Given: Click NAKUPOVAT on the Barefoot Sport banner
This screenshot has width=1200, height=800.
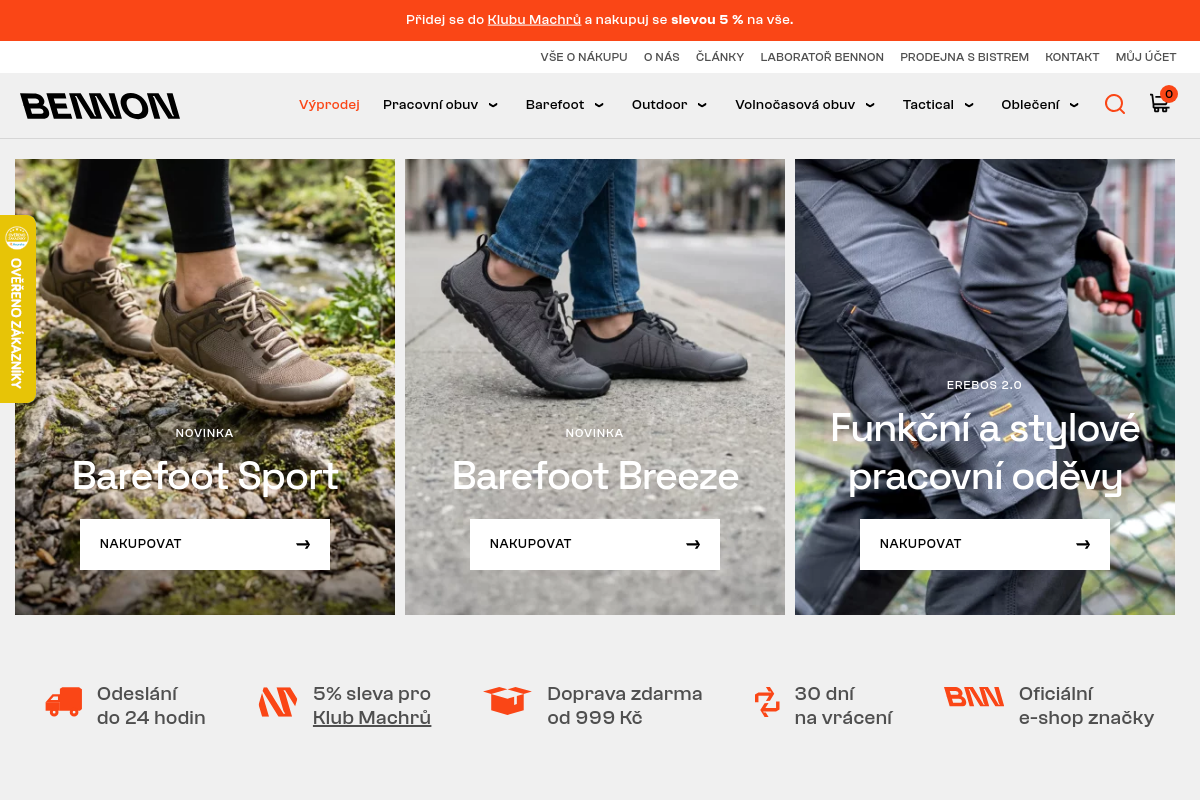Looking at the screenshot, I should [x=204, y=544].
